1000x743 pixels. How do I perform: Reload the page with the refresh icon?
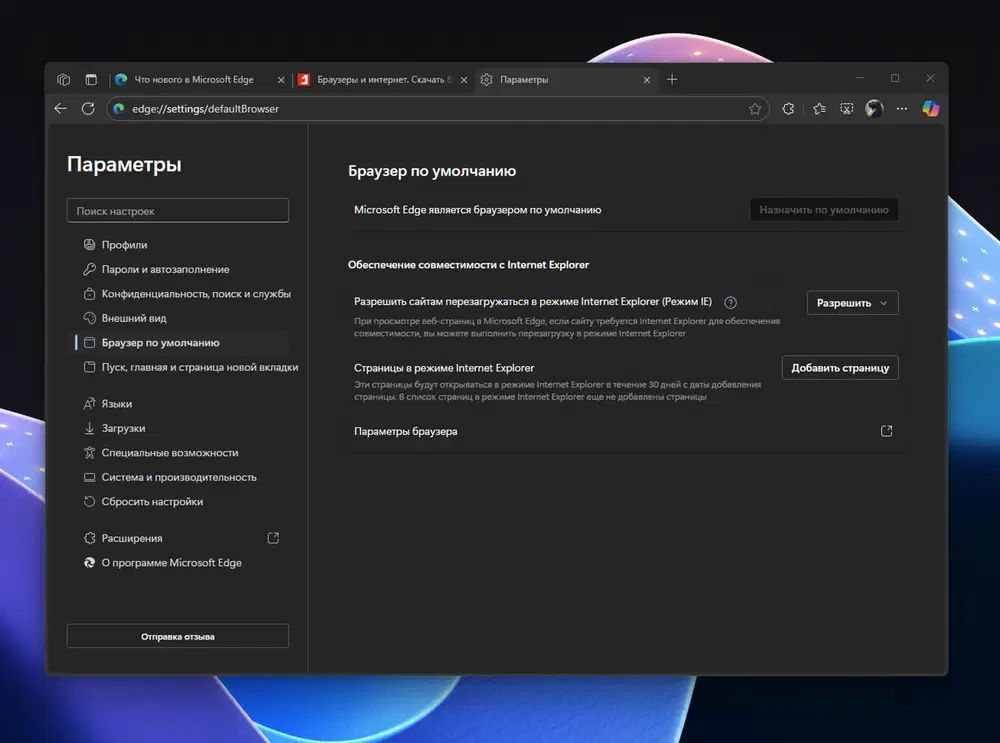tap(88, 109)
